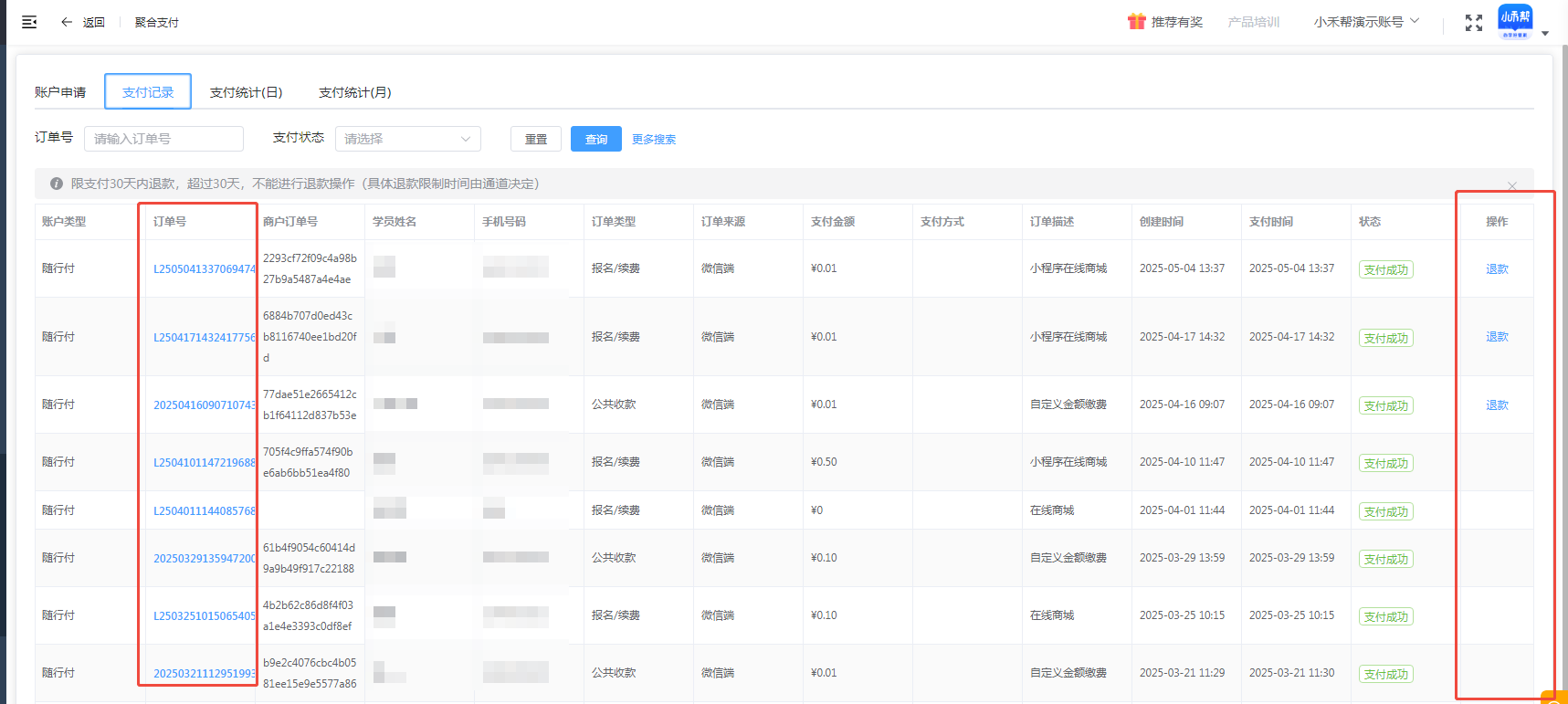Open order L2503251015065405
1568x704 pixels.
205,616
